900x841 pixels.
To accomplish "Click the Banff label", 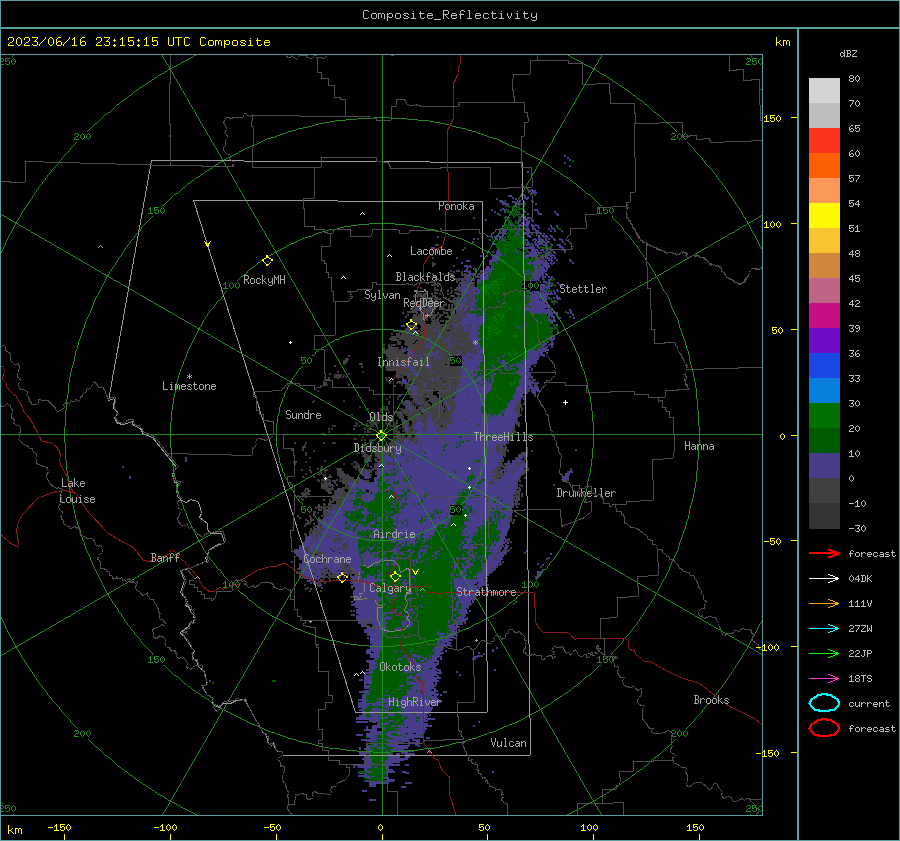I will 165,557.
